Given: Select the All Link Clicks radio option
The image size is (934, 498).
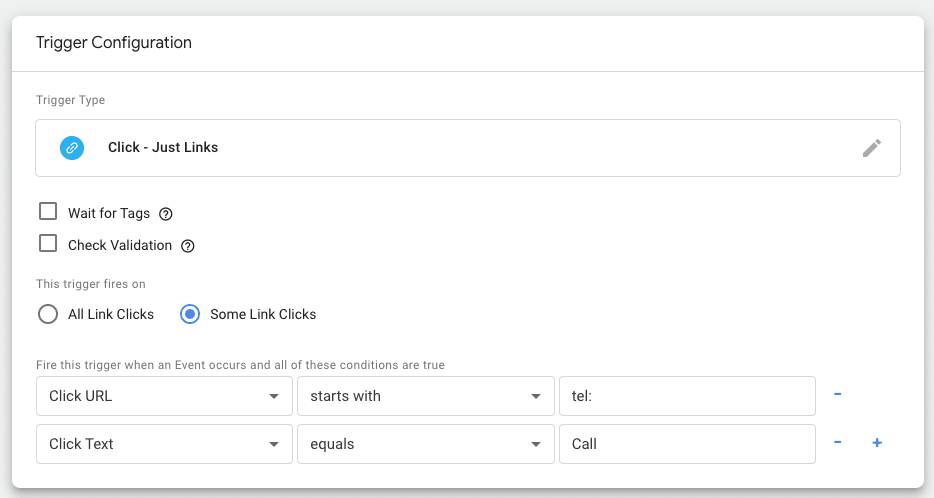Looking at the screenshot, I should pyautogui.click(x=48, y=314).
